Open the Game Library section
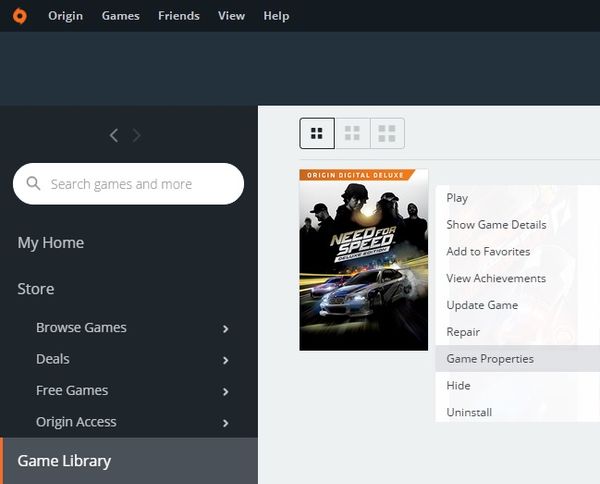Screen dimensions: 600x484 pyautogui.click(x=64, y=461)
